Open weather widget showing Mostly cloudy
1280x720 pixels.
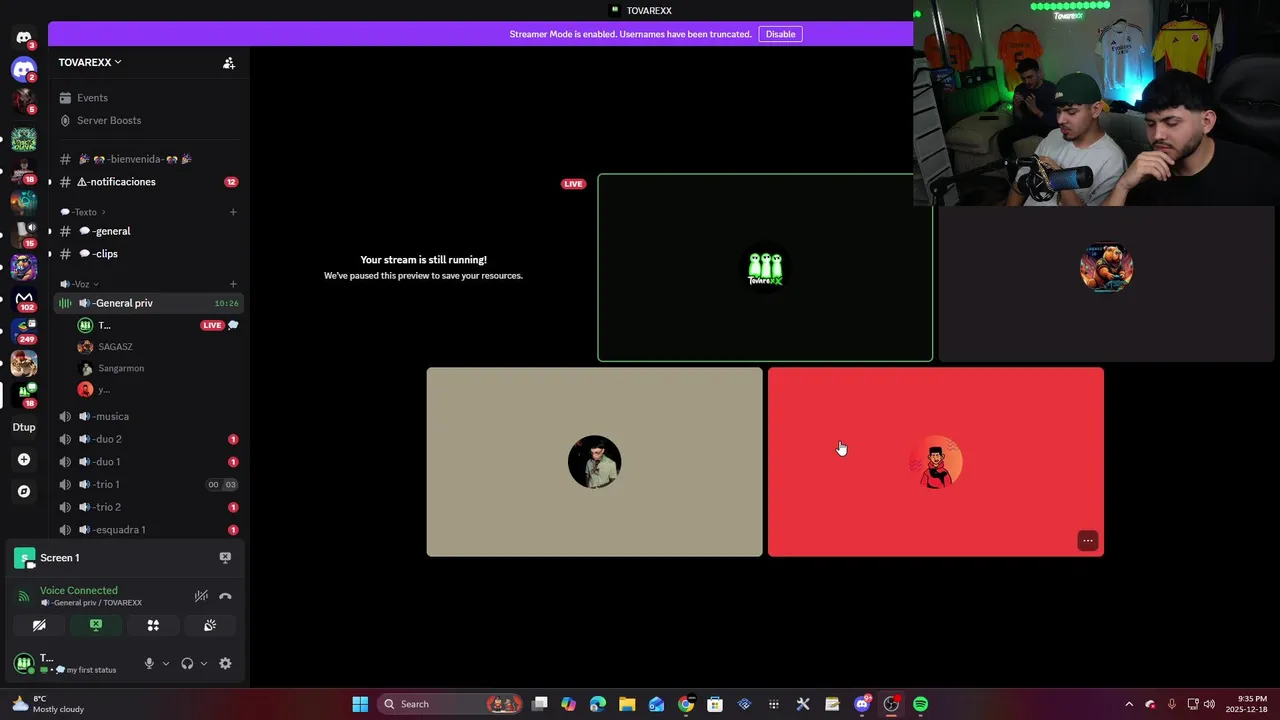coord(48,704)
